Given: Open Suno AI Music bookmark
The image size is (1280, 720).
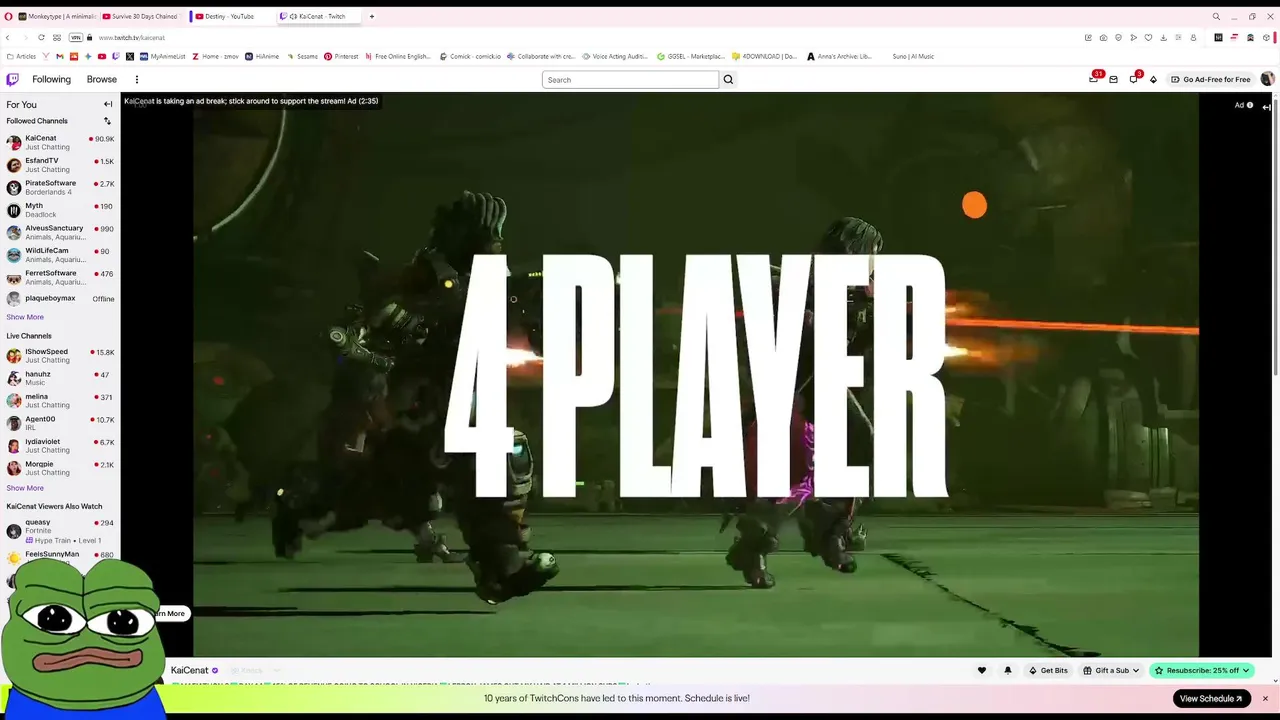Looking at the screenshot, I should [913, 56].
